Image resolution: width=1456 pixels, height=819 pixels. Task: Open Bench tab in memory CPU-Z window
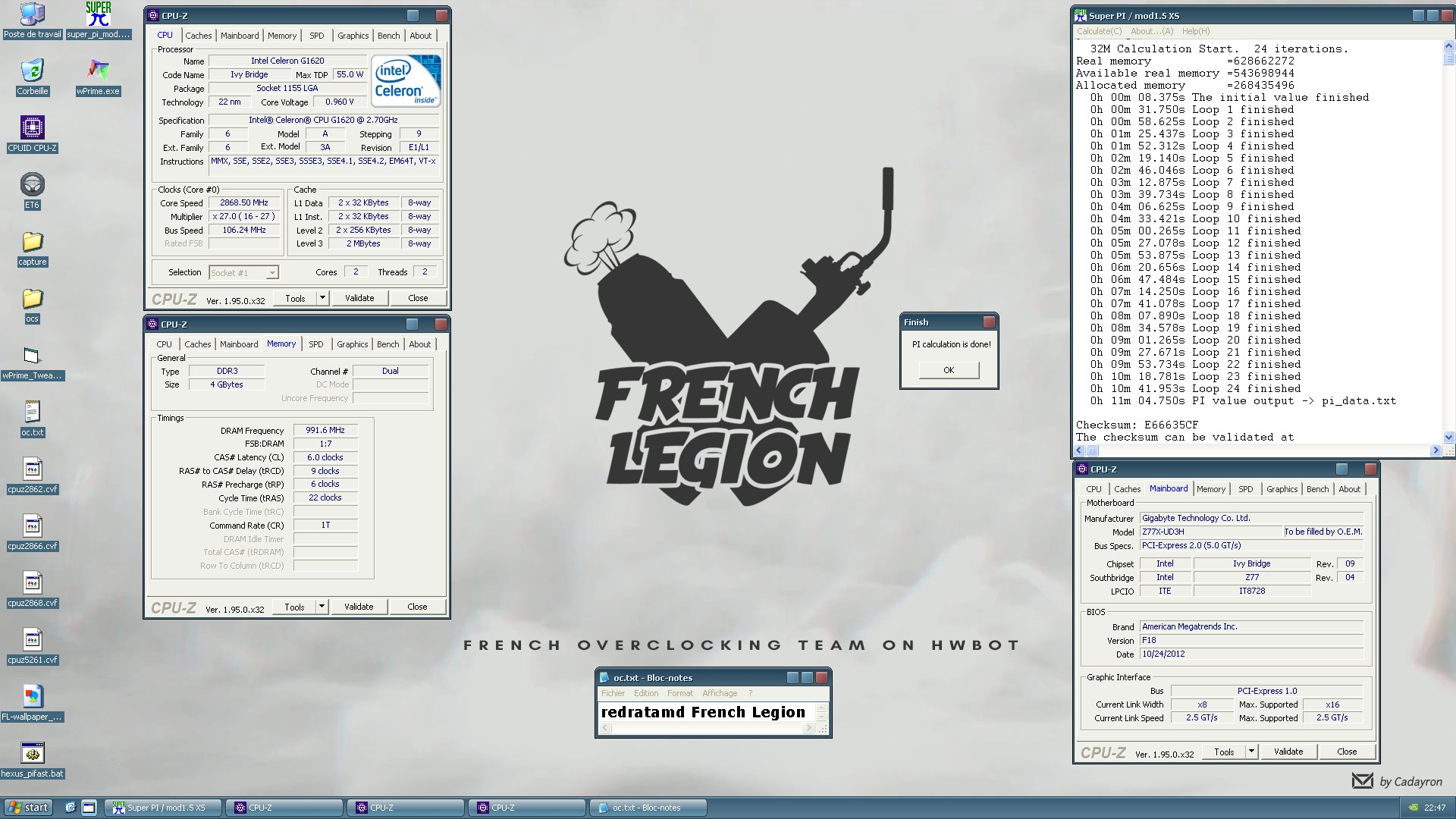[388, 344]
